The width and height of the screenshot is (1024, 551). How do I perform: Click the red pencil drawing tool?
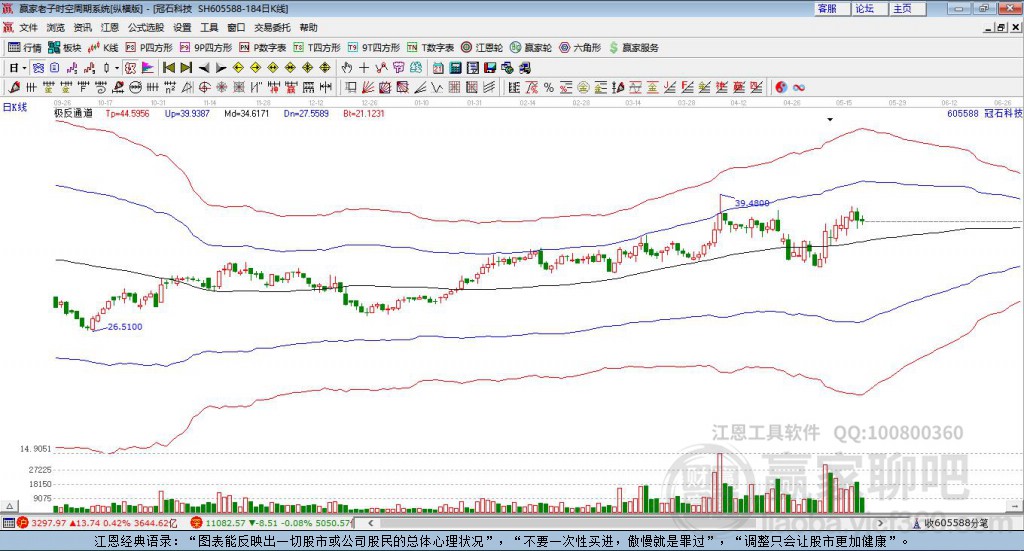point(14,87)
